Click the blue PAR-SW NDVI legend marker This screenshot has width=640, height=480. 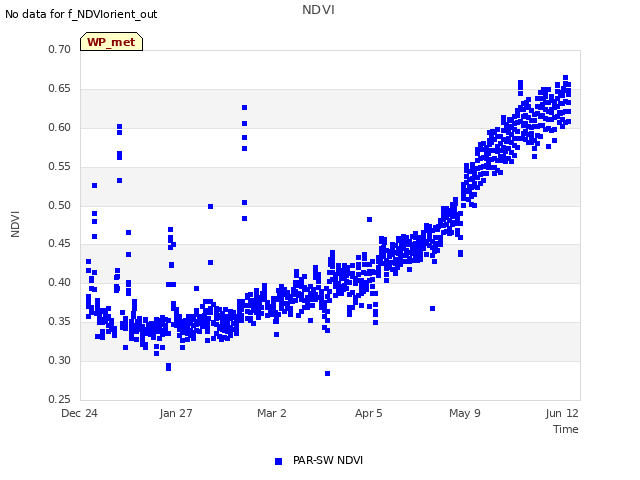(278, 461)
